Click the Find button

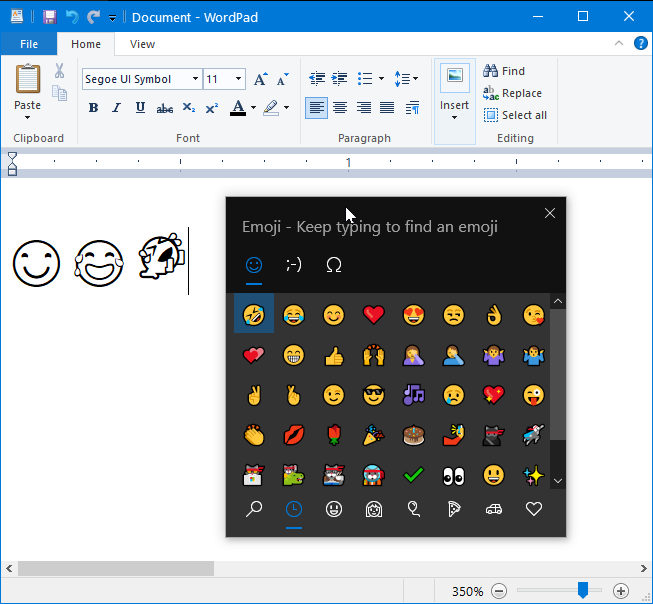[x=504, y=71]
